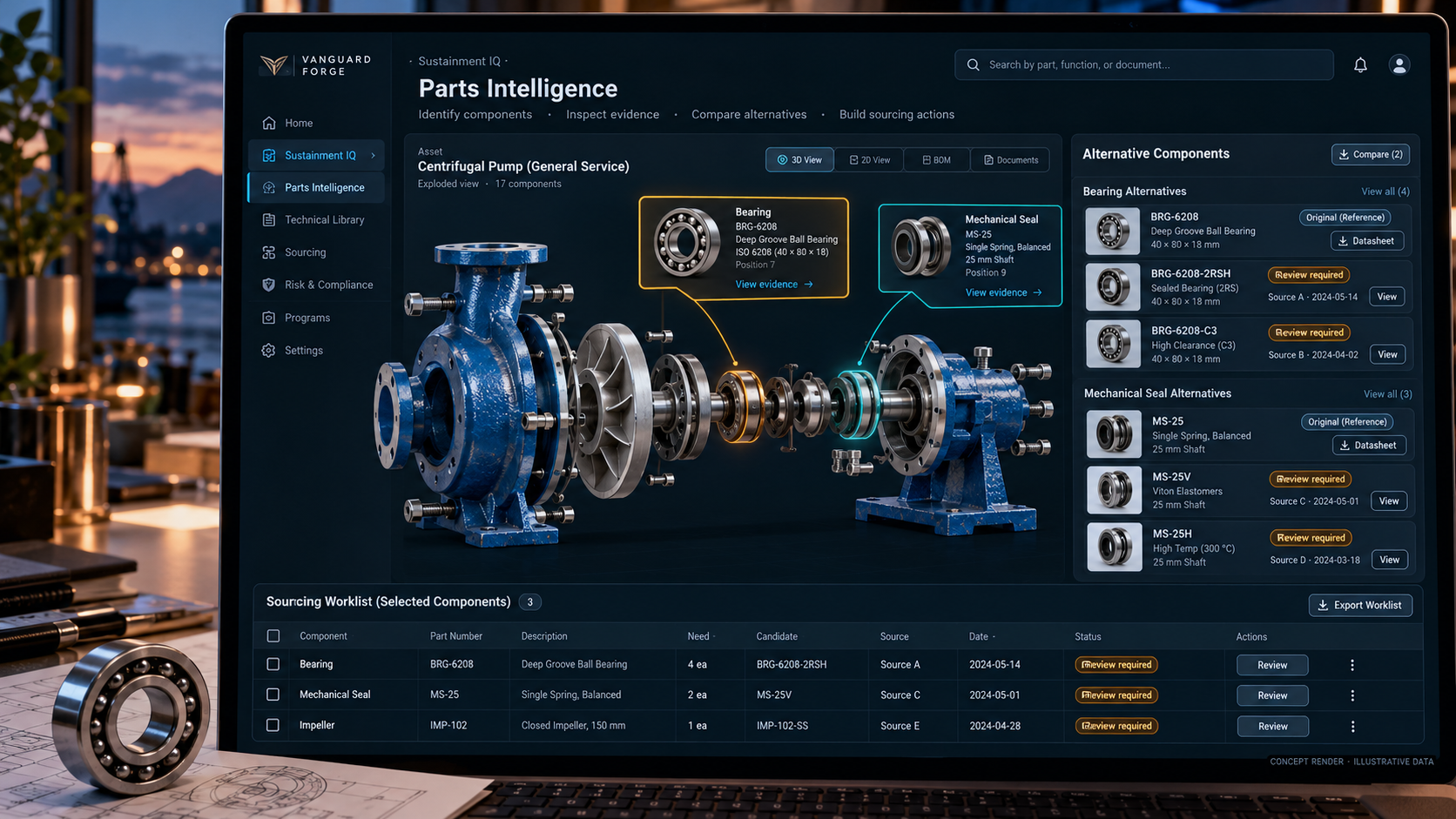This screenshot has height=819, width=1456.
Task: Open the user profile avatar
Action: point(1399,64)
